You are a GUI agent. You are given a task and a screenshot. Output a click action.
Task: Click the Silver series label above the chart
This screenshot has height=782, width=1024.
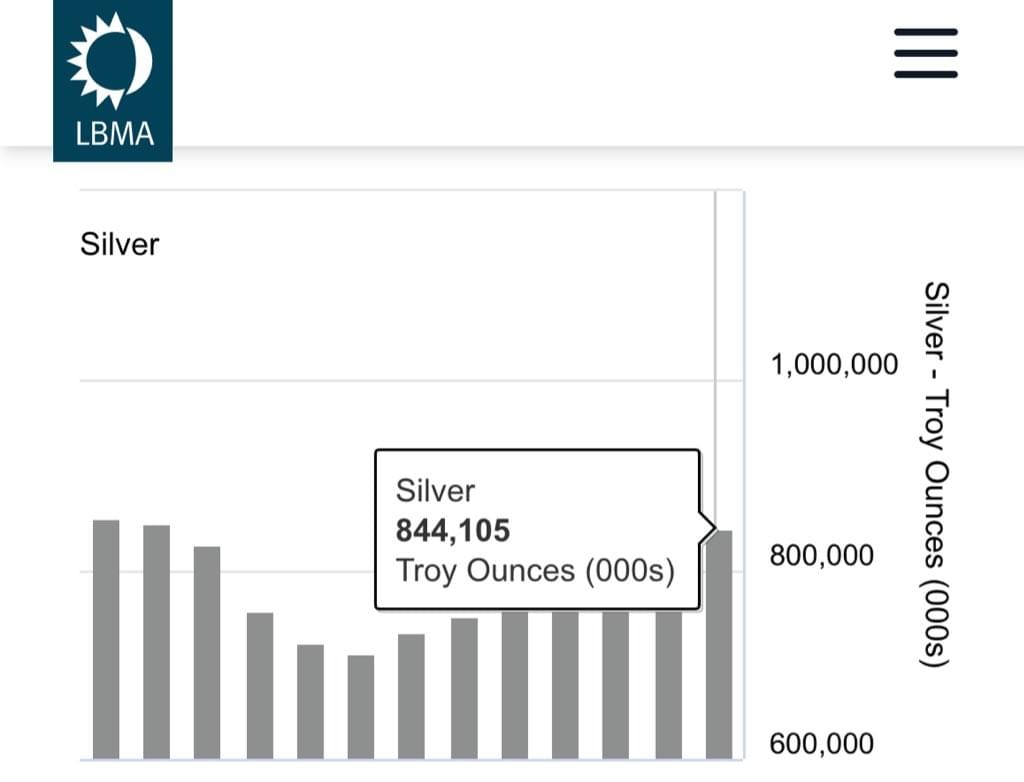tap(119, 244)
